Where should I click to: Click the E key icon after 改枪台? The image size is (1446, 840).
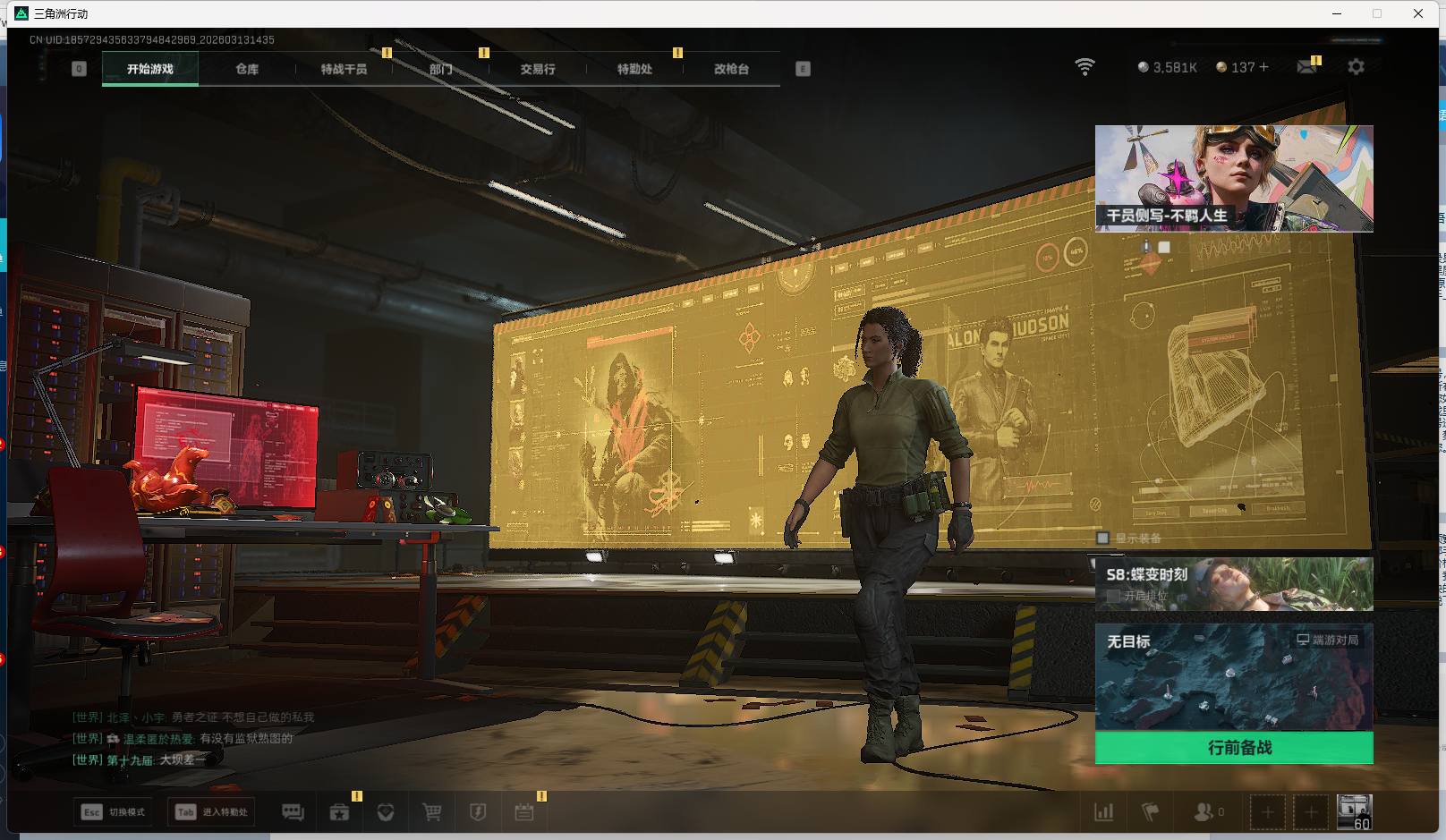pos(803,69)
